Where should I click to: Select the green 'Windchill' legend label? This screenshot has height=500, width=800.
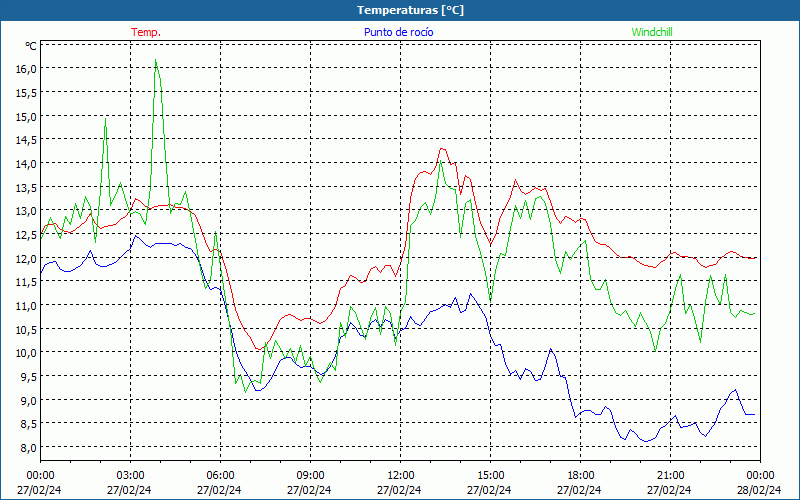click(x=652, y=32)
